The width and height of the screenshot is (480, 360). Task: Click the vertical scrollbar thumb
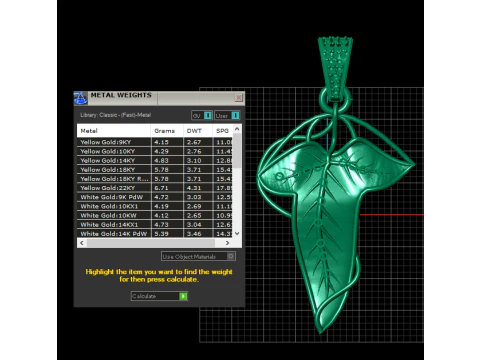[x=237, y=151]
